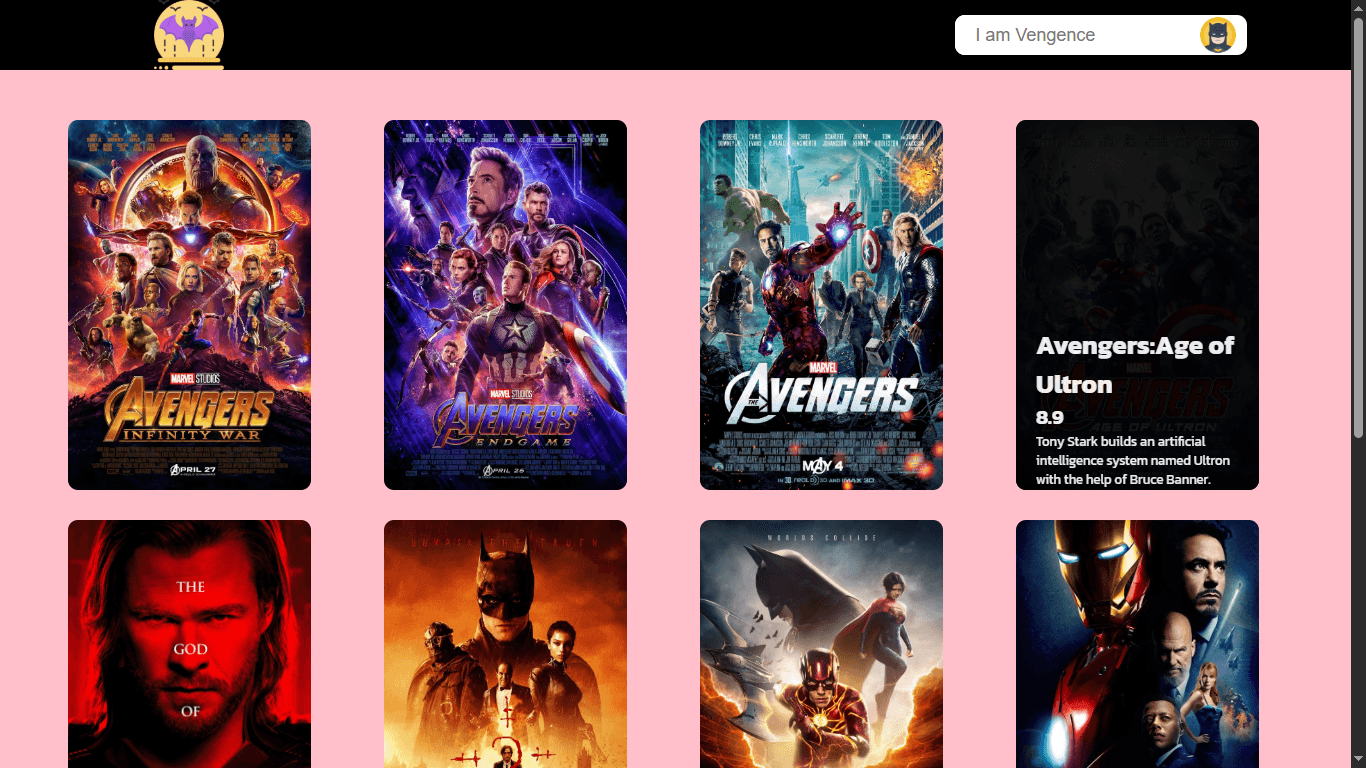Click the Batman avatar icon in search box
The height and width of the screenshot is (768, 1366).
1217,35
